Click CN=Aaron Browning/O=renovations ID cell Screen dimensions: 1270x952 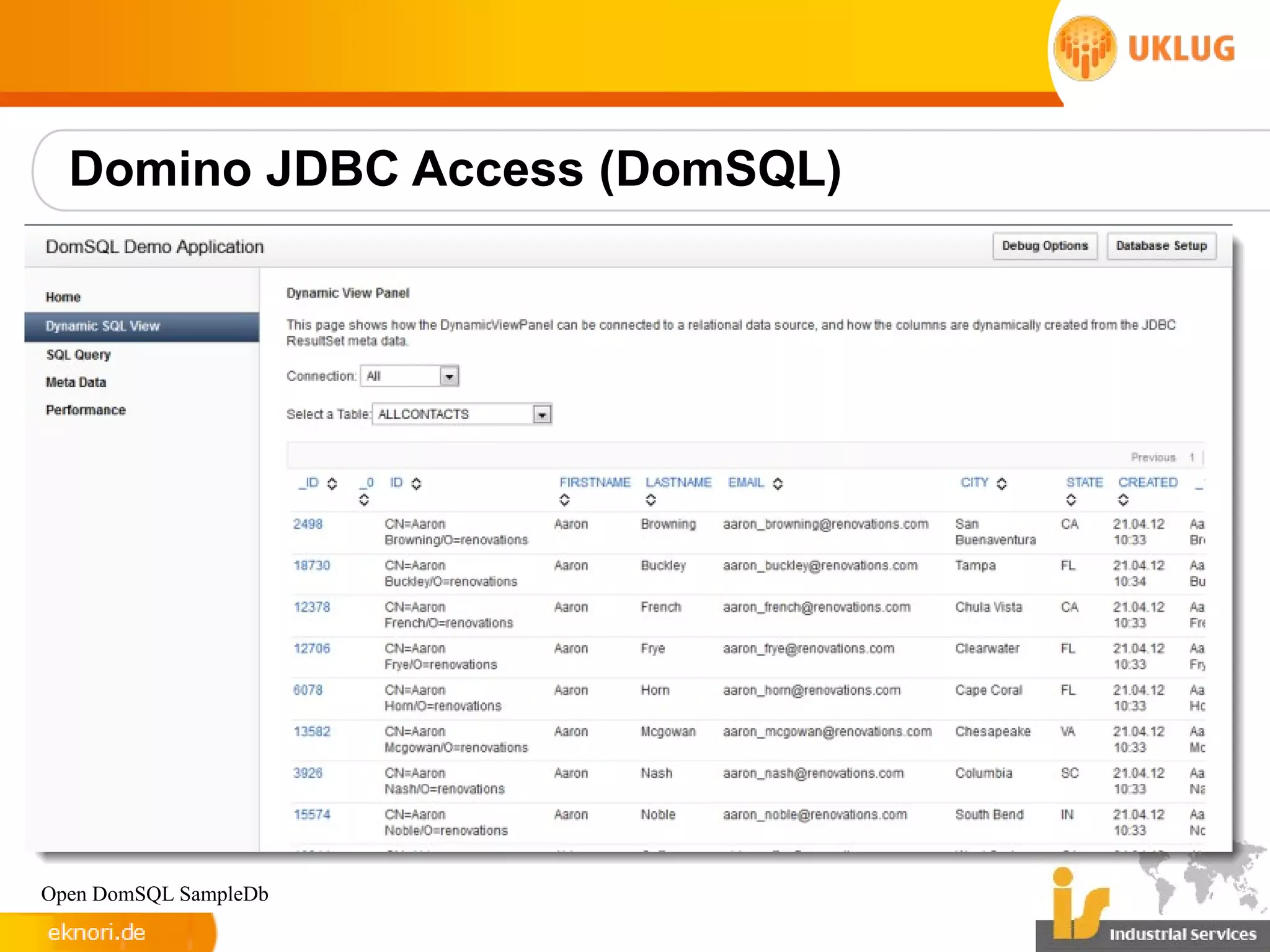456,532
